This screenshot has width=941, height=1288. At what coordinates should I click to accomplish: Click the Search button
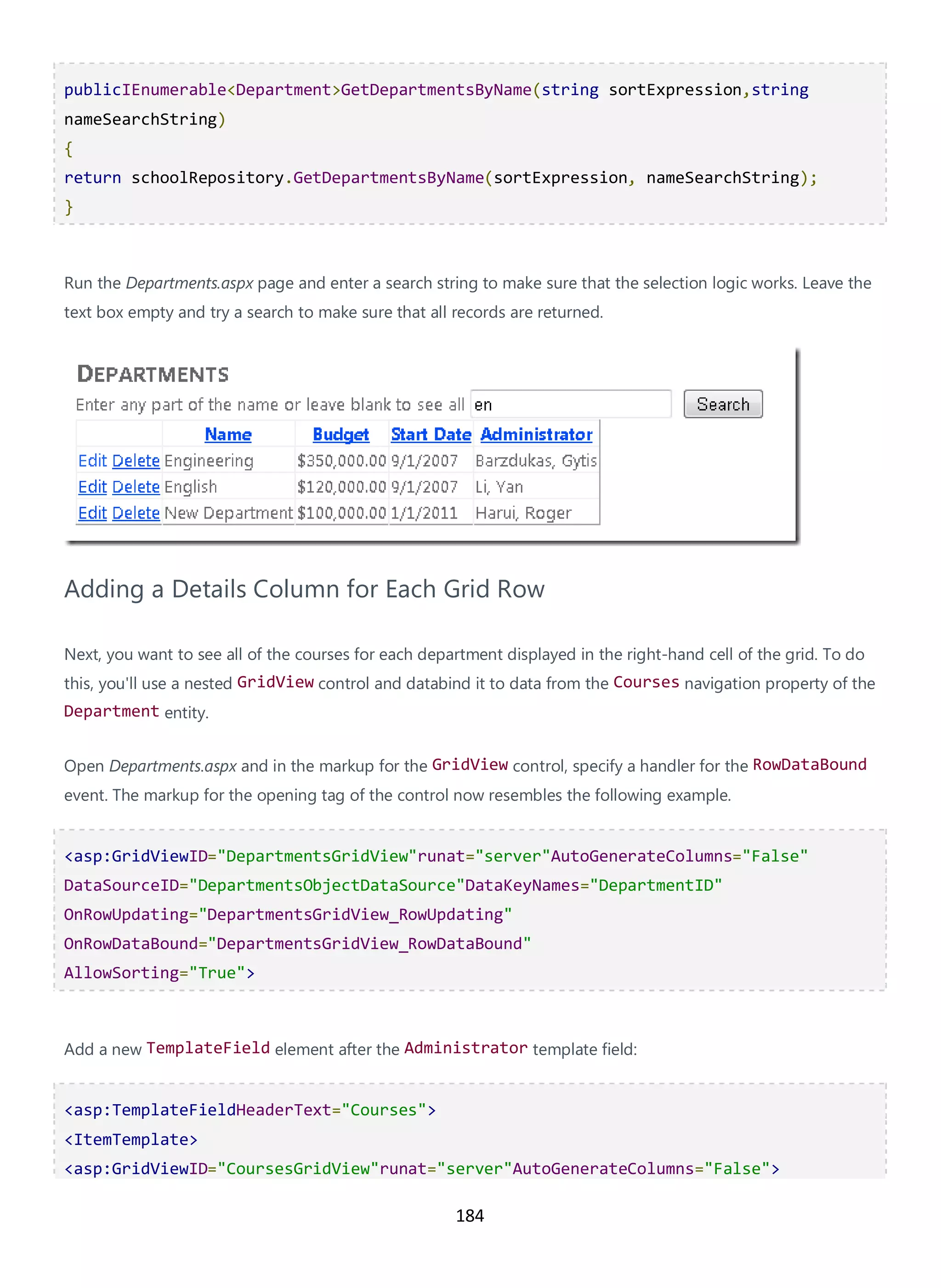(x=723, y=404)
